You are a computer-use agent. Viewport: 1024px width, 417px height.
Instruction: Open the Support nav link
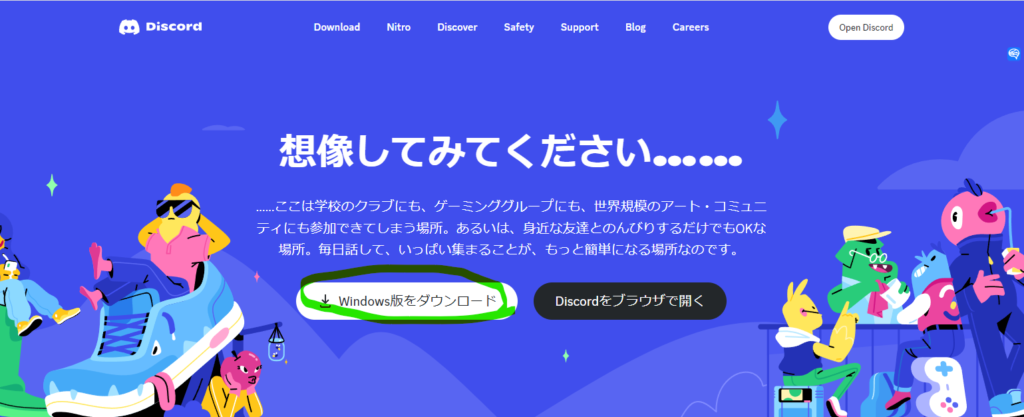pyautogui.click(x=579, y=27)
